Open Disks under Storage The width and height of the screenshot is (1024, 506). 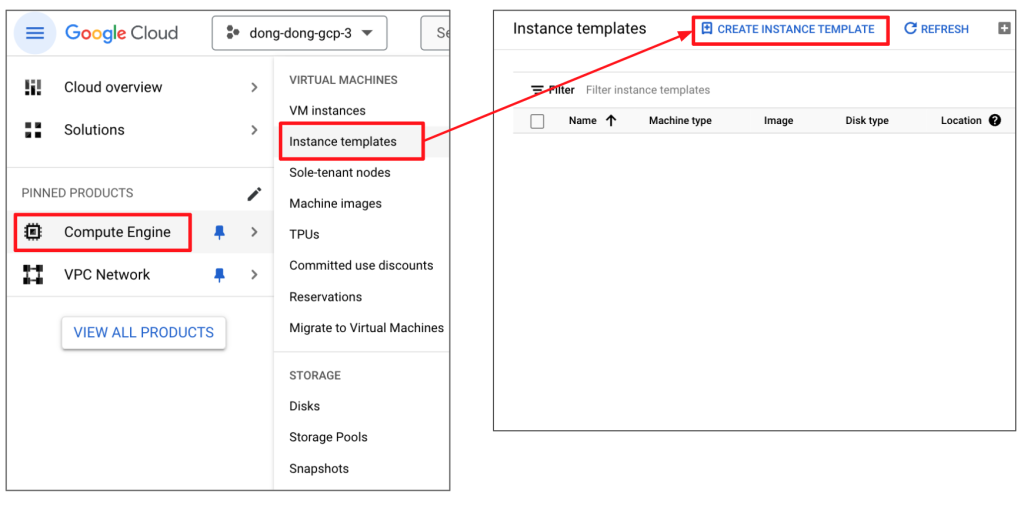tap(304, 406)
